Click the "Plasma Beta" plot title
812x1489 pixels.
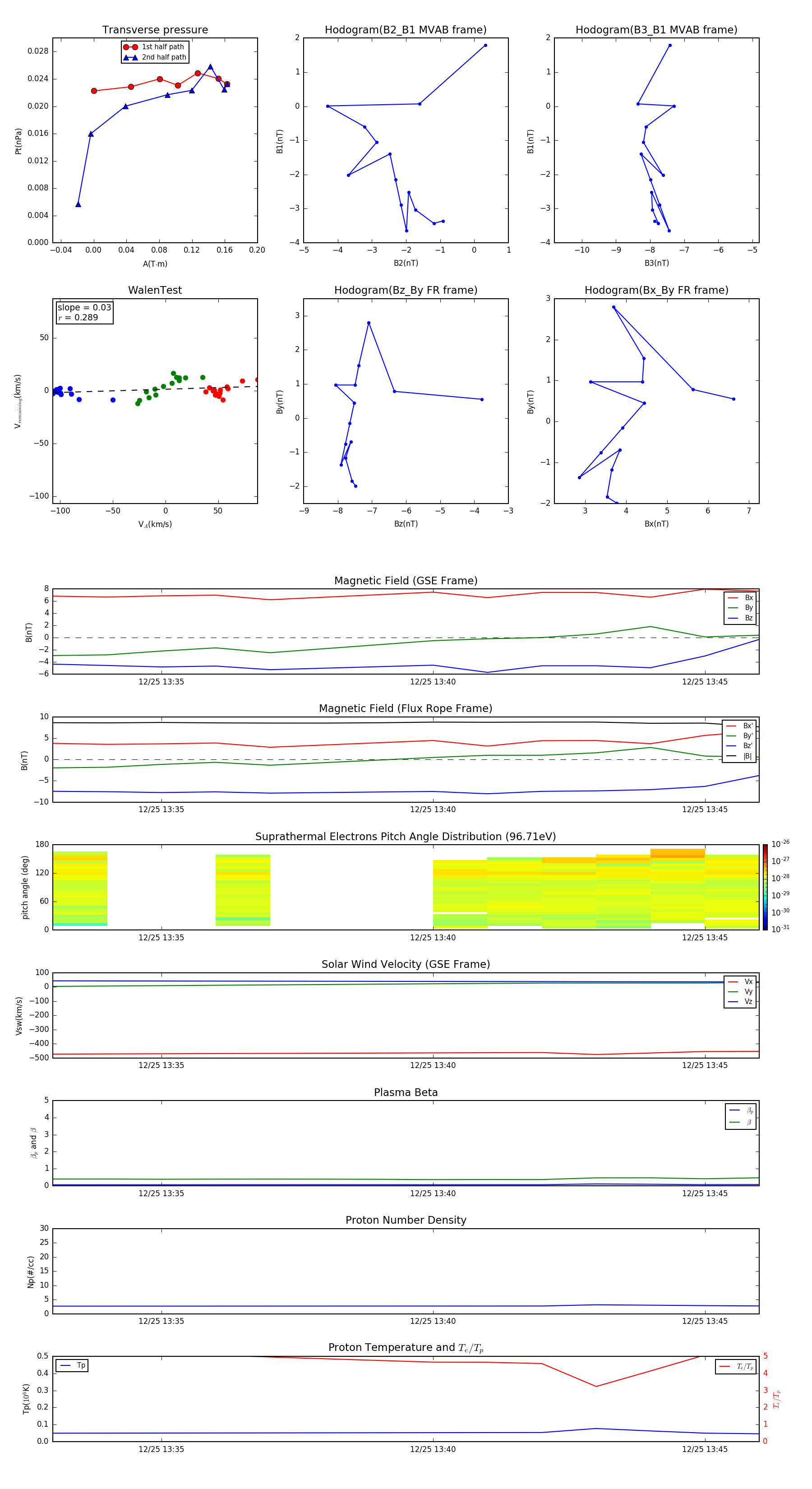(x=406, y=1092)
